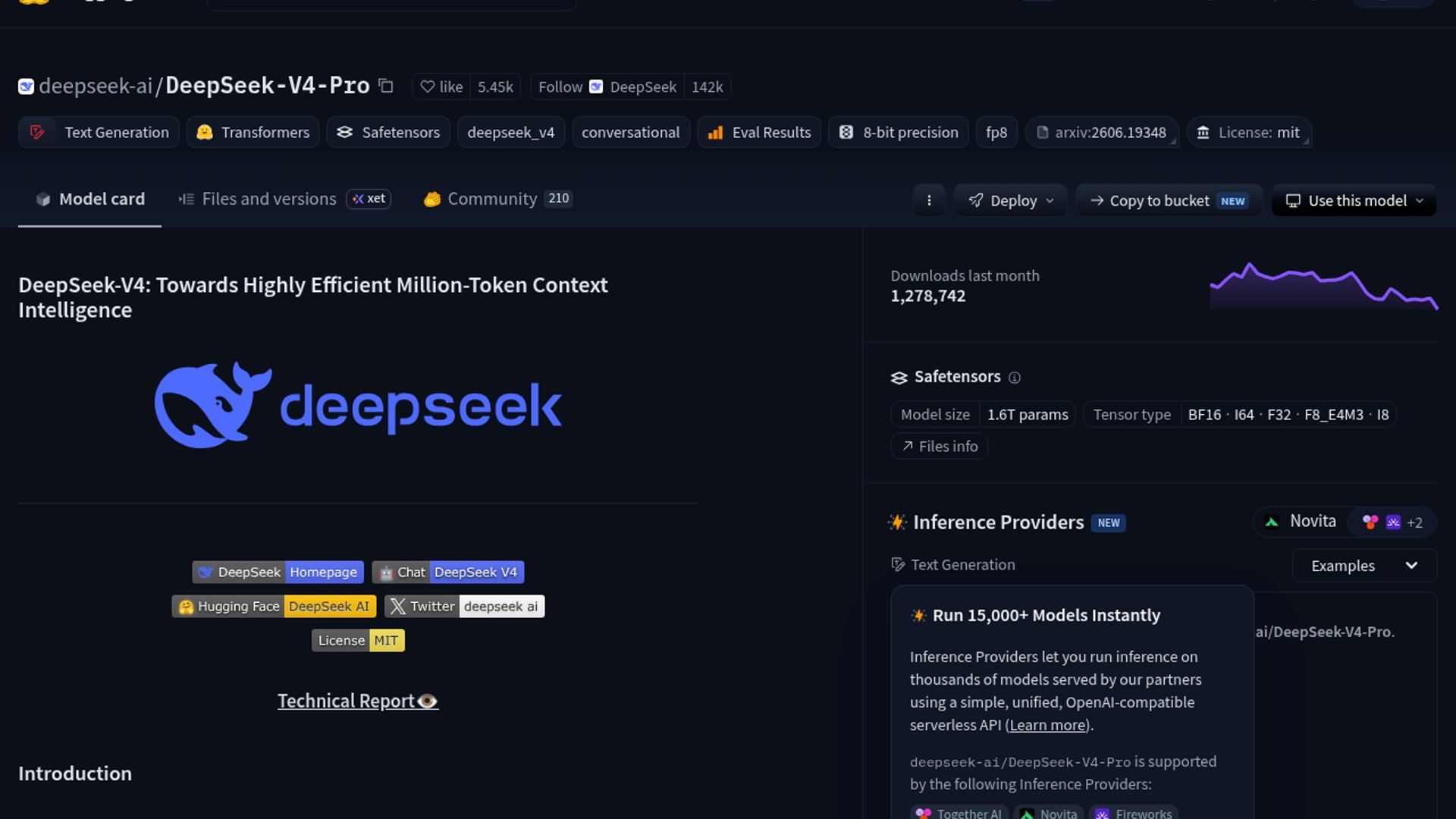This screenshot has width=1456, height=819.
Task: Open Twitter deepseek ai badge
Action: 465,607
